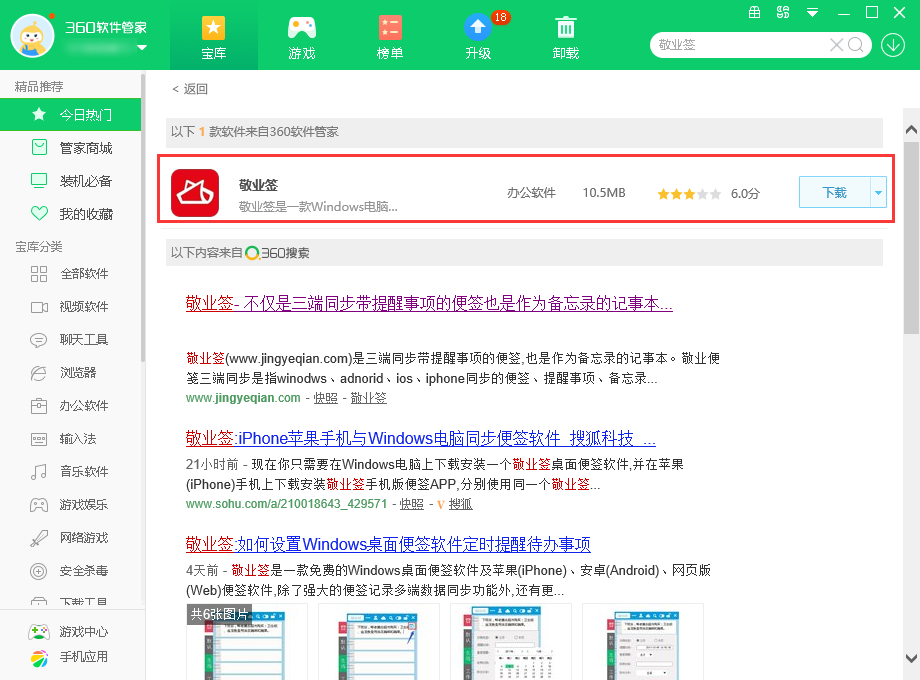The width and height of the screenshot is (920, 680).
Task: Click the 下载 button for 敬业签
Action: pos(834,192)
